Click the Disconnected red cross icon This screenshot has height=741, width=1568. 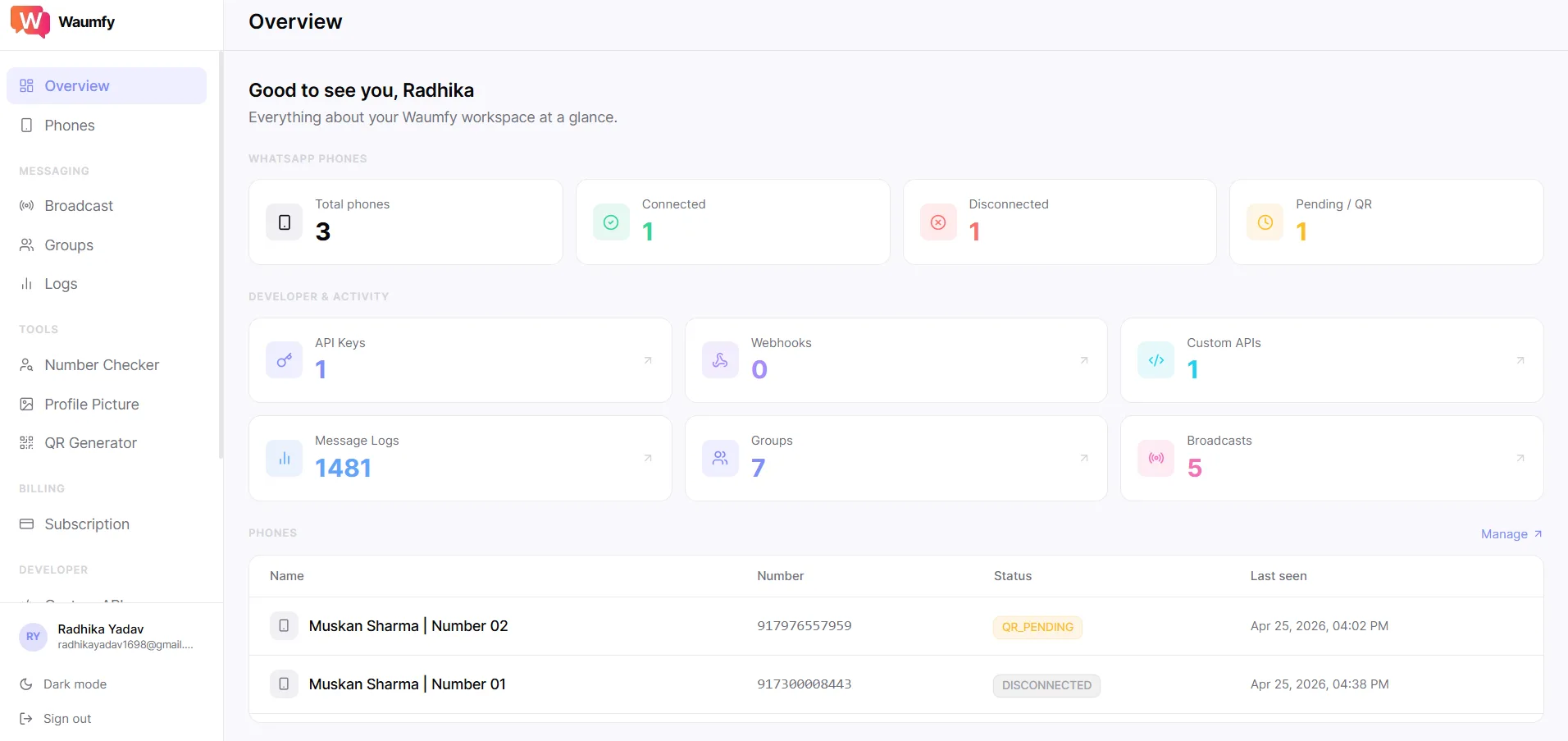click(x=938, y=222)
